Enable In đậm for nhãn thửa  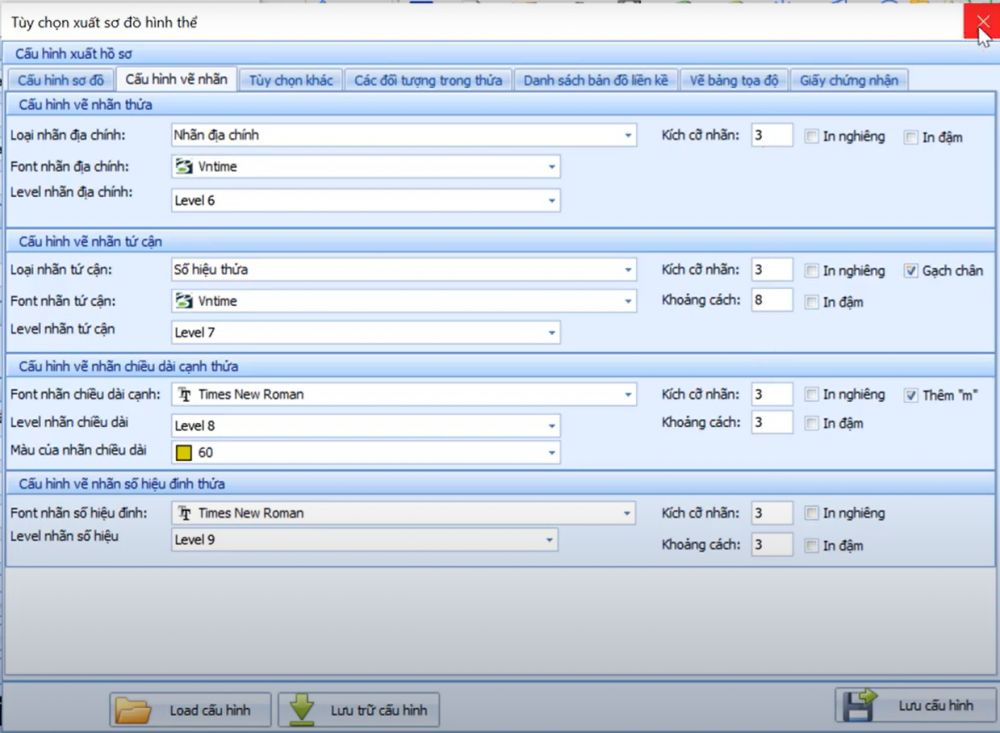tap(910, 137)
